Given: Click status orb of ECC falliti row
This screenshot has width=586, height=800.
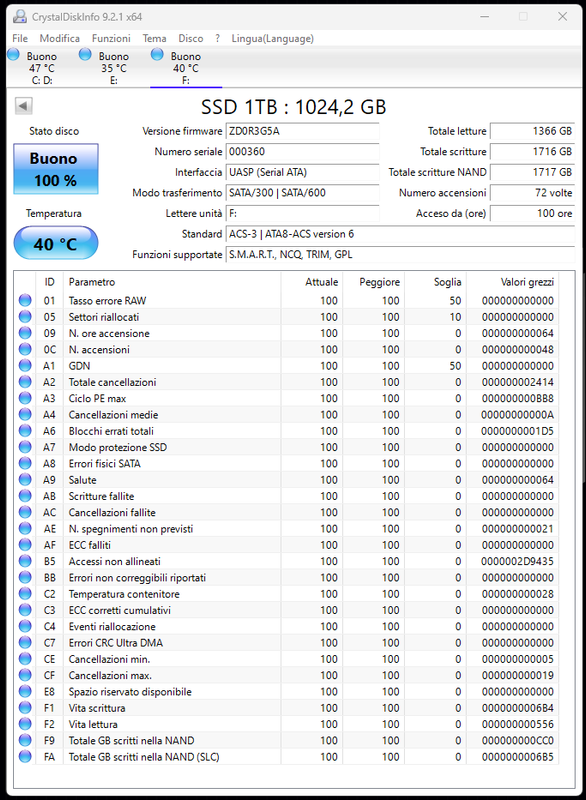Looking at the screenshot, I should 25,545.
